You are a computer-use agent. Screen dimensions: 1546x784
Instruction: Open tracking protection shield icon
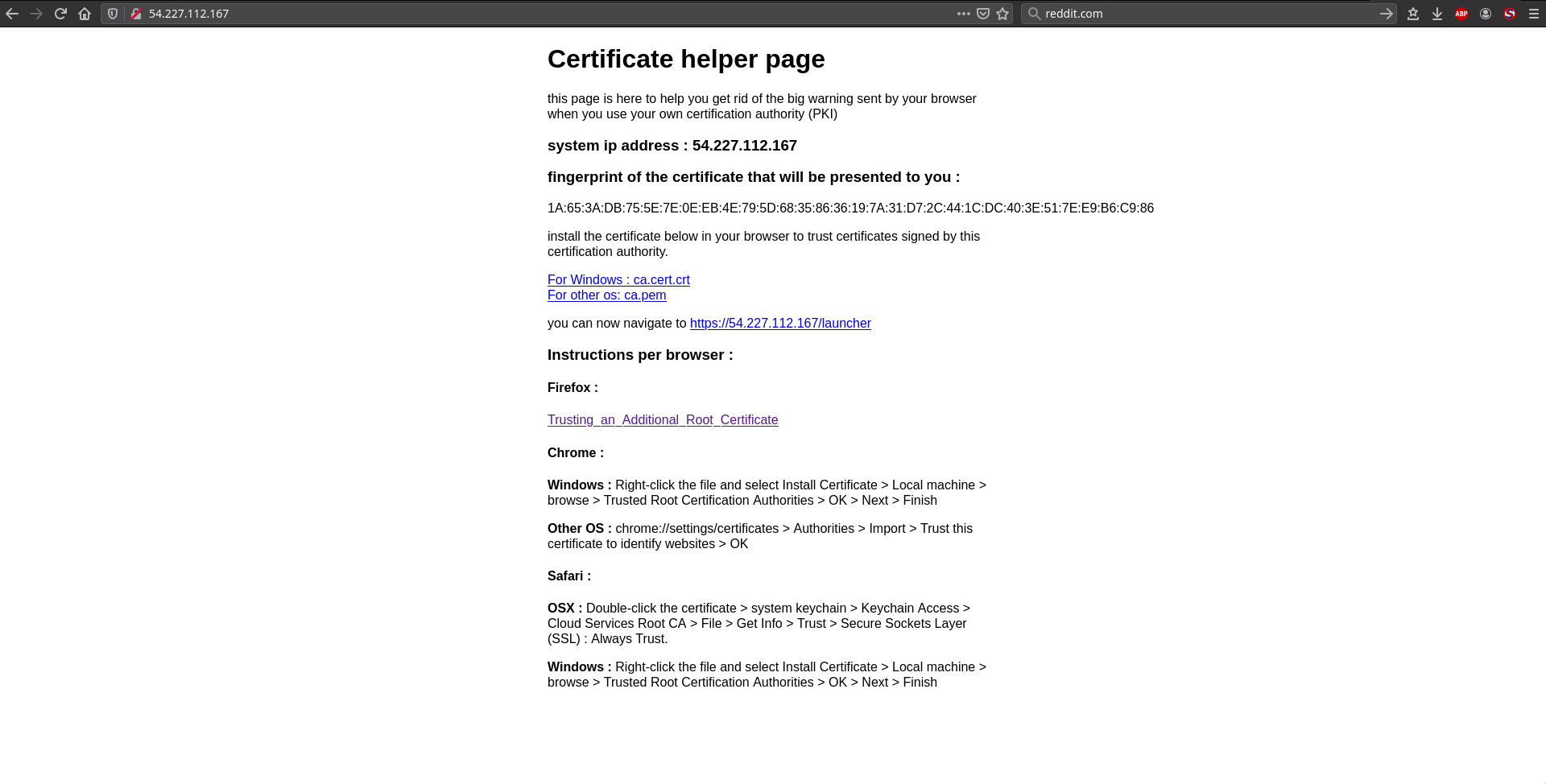click(x=113, y=14)
